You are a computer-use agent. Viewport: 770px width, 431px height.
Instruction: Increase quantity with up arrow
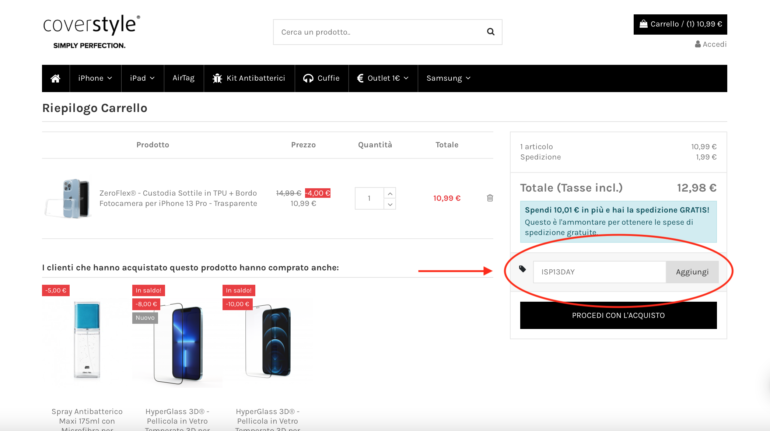pyautogui.click(x=390, y=193)
